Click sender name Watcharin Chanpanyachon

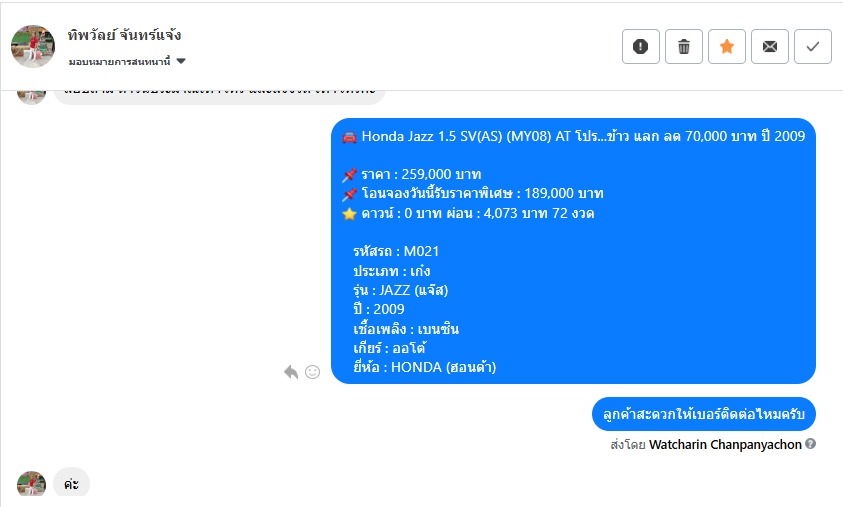(x=725, y=445)
